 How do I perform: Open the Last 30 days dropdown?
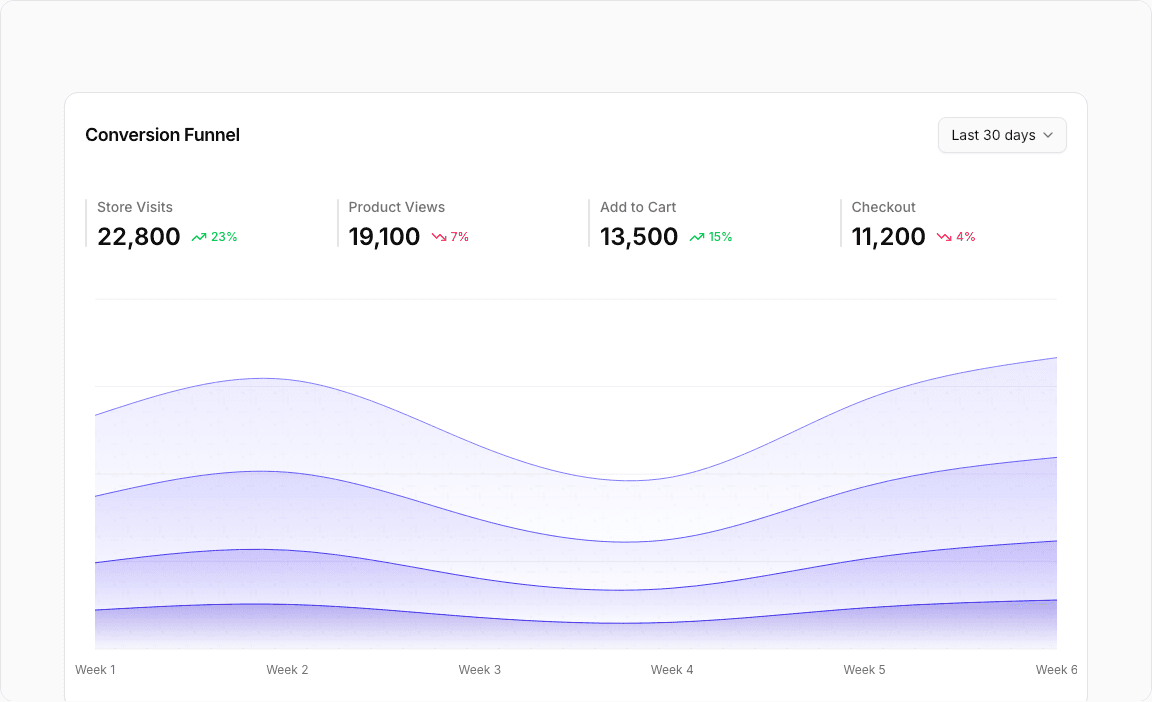pyautogui.click(x=1001, y=135)
